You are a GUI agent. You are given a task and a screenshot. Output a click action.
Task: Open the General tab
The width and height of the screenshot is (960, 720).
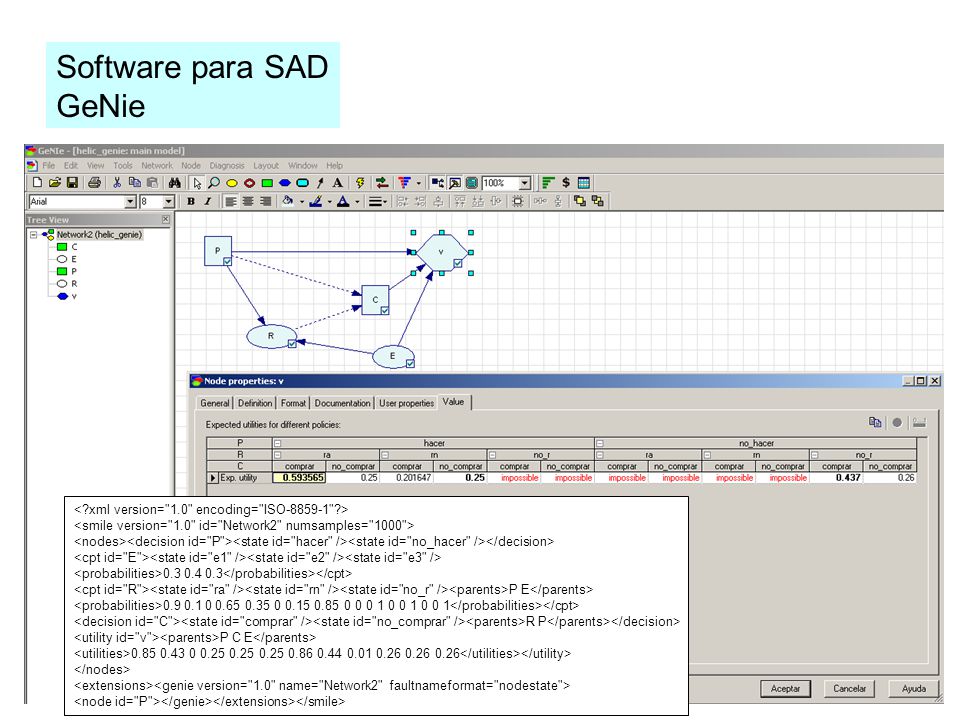tap(215, 403)
